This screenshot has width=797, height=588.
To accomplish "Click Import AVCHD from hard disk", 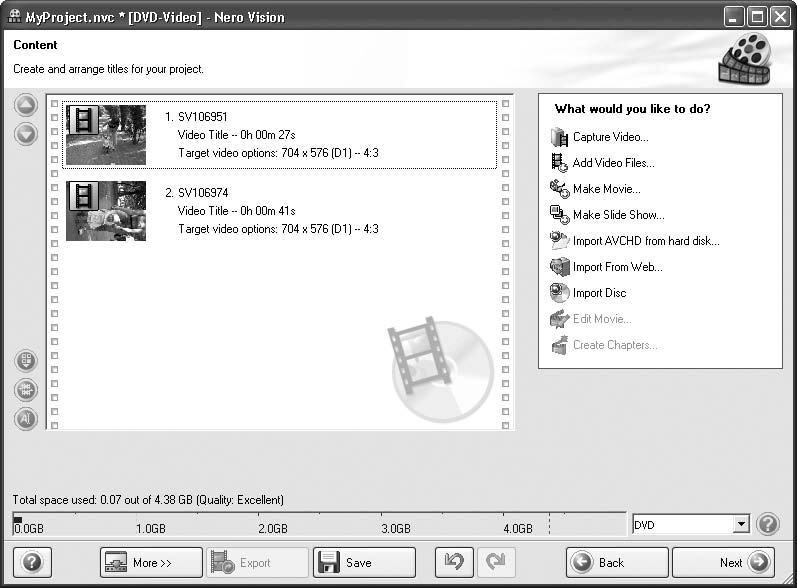I will pos(645,241).
